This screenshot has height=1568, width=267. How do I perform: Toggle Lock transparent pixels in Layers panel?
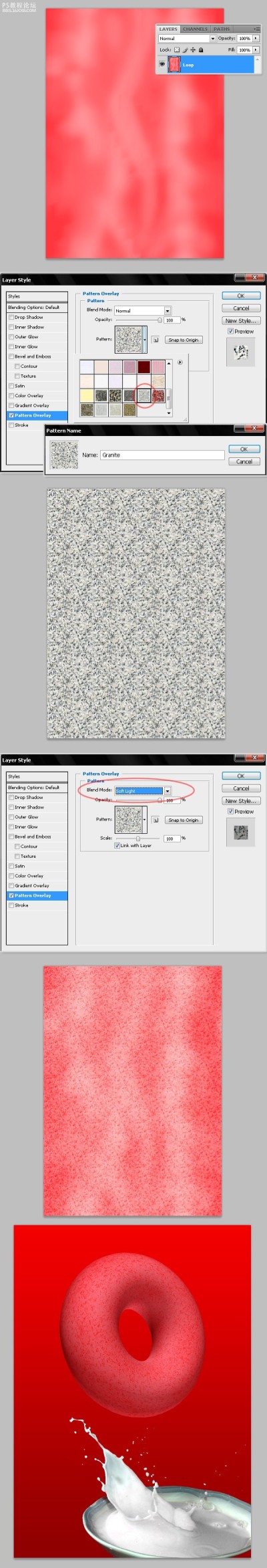pyautogui.click(x=177, y=49)
